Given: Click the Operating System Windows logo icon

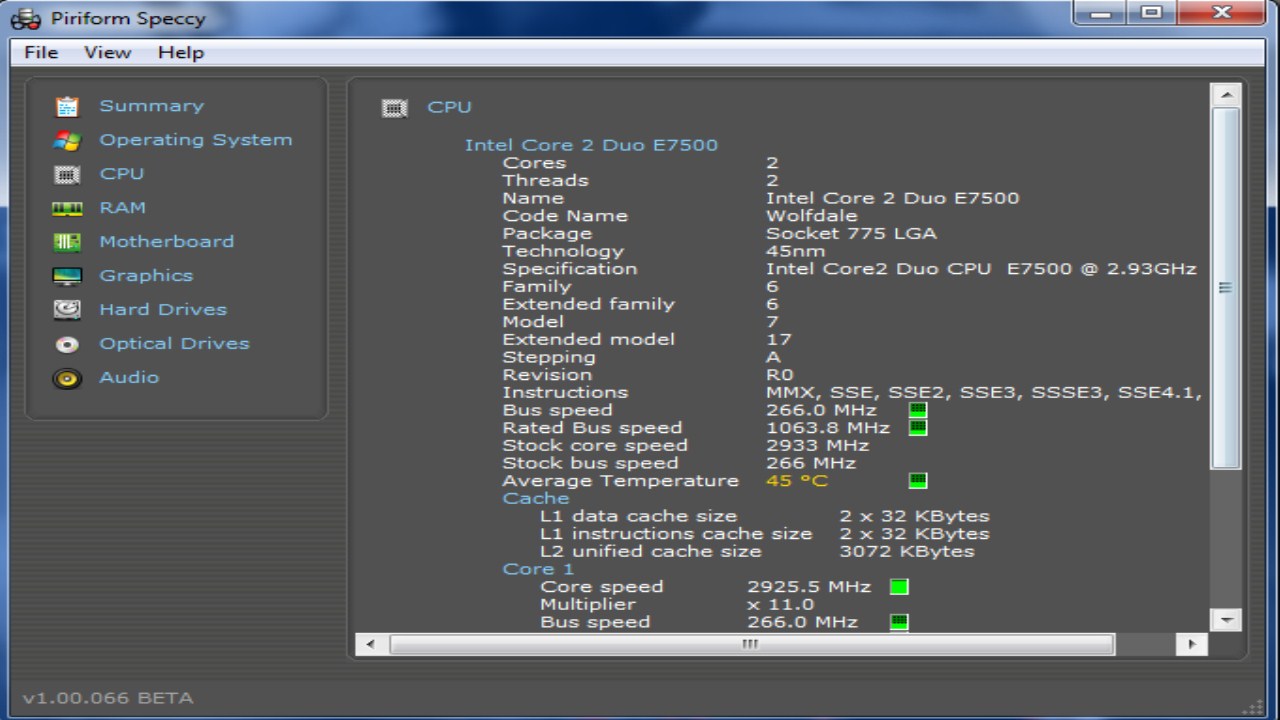Looking at the screenshot, I should pyautogui.click(x=67, y=141).
